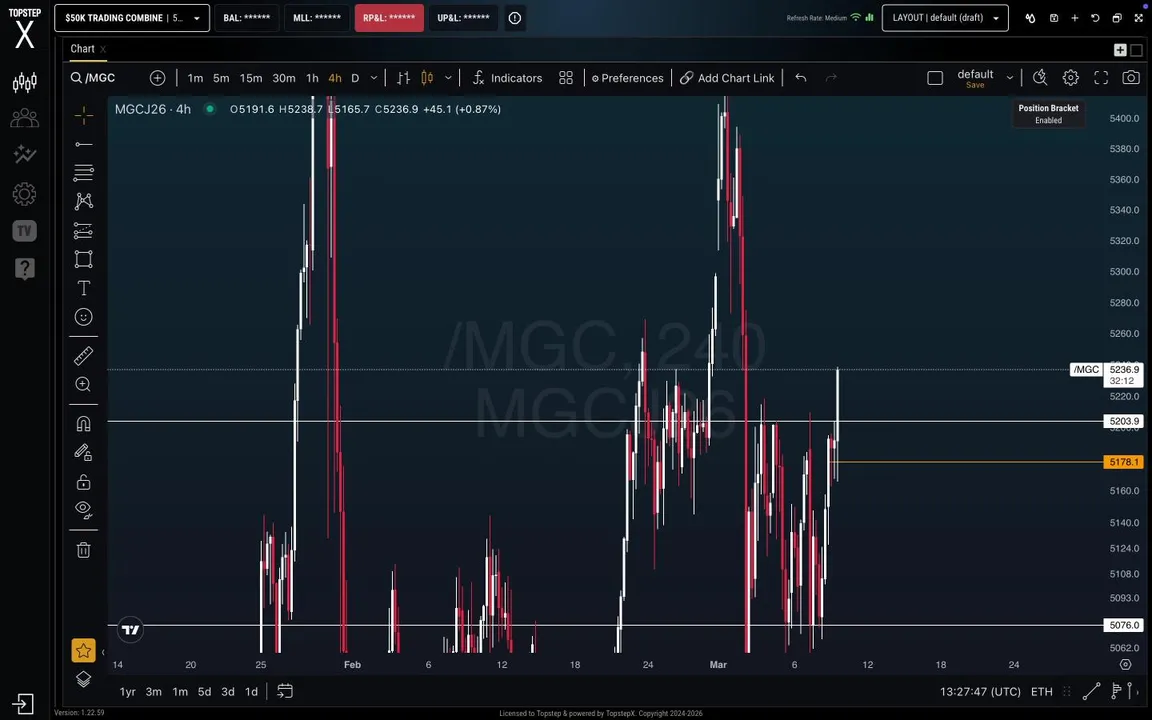Screen dimensions: 1152x720
Task: Open the quick search lightning icon
Action: [1040, 78]
